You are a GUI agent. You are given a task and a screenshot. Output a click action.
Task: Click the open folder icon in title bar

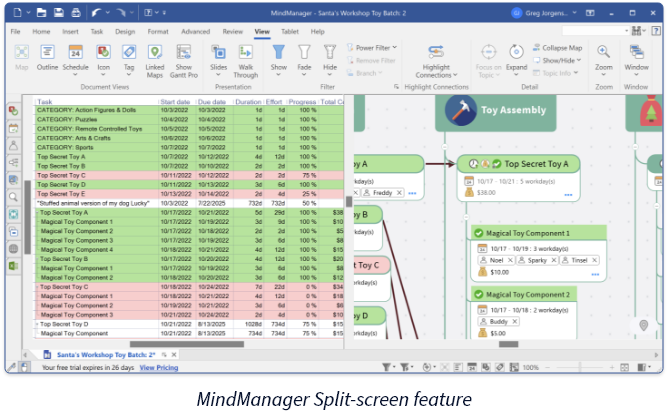pos(41,13)
